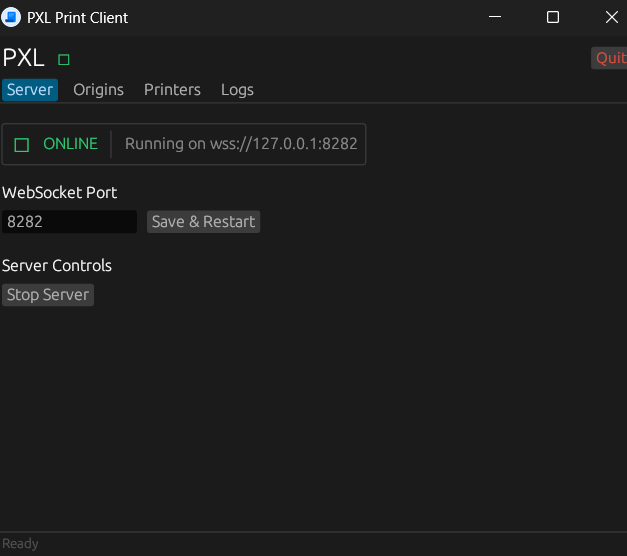
Task: Minimize the PXL Print Client window
Action: pyautogui.click(x=495, y=17)
